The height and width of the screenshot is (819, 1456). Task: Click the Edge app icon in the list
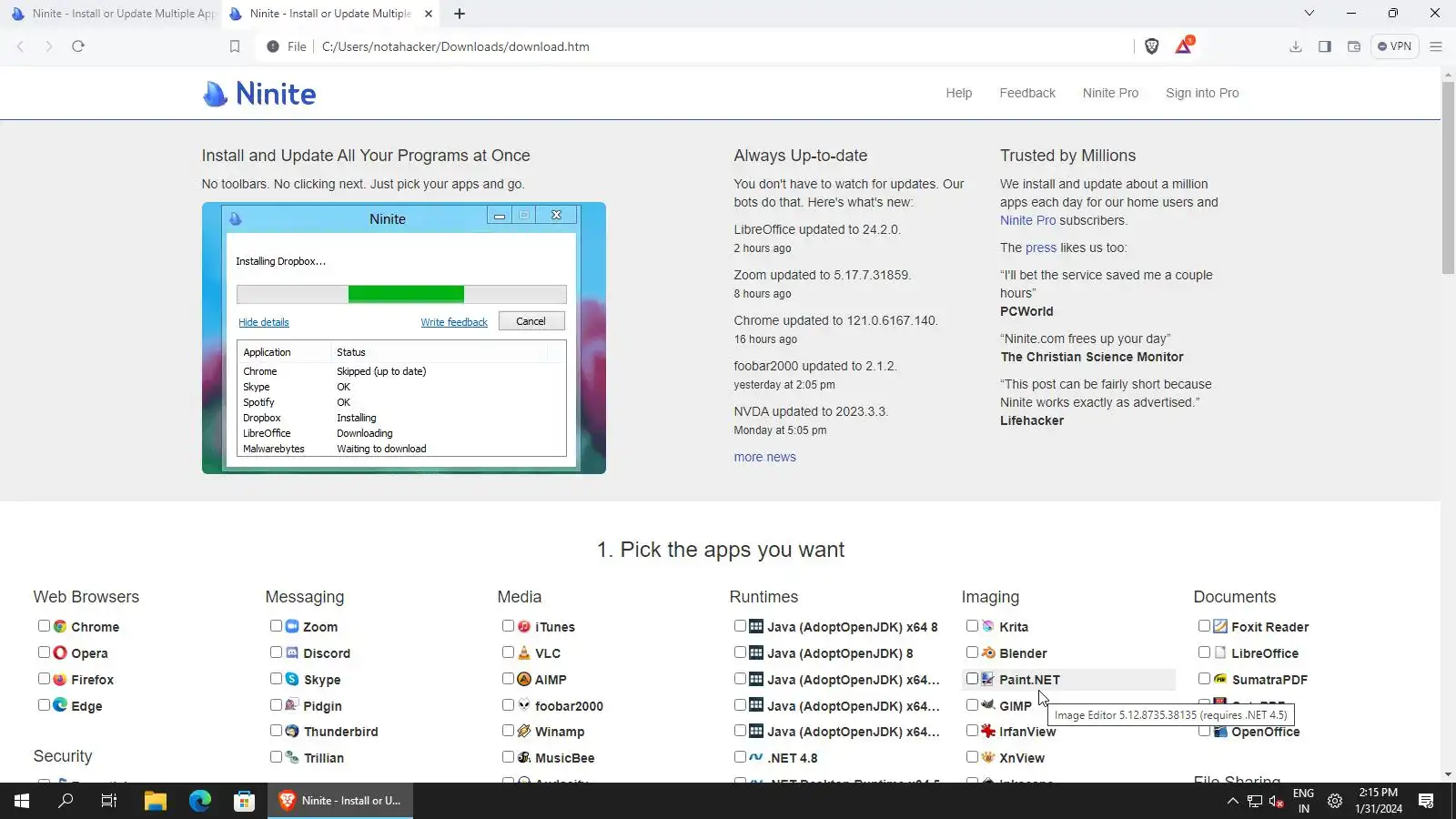[60, 705]
